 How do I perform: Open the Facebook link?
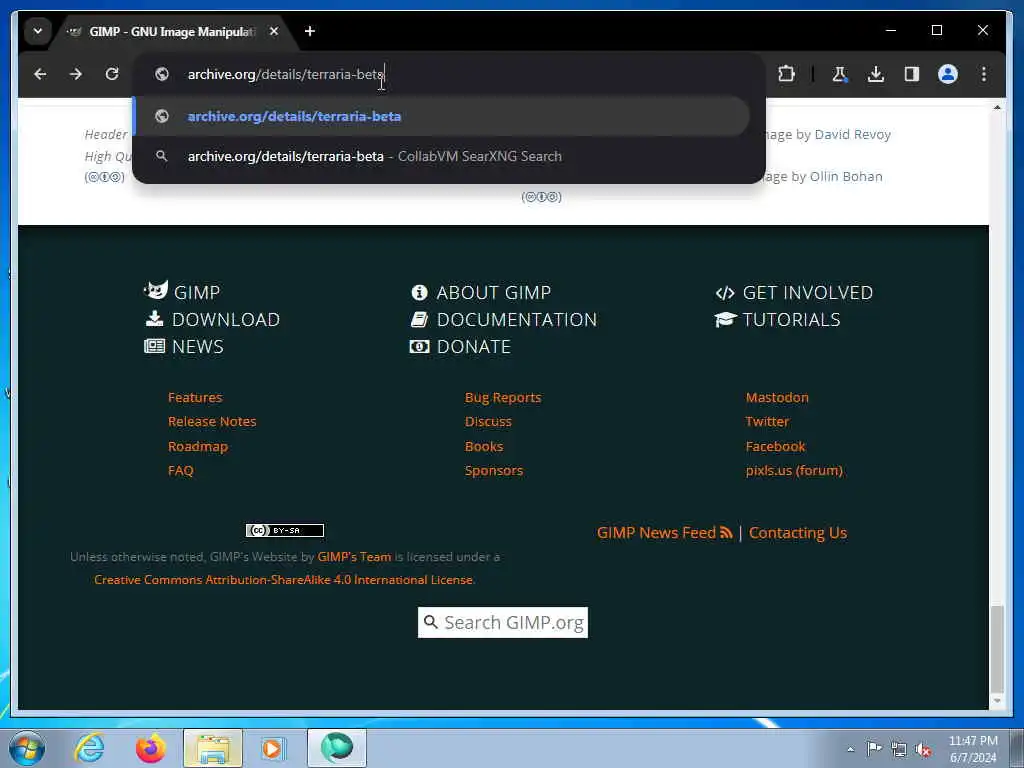tap(776, 446)
